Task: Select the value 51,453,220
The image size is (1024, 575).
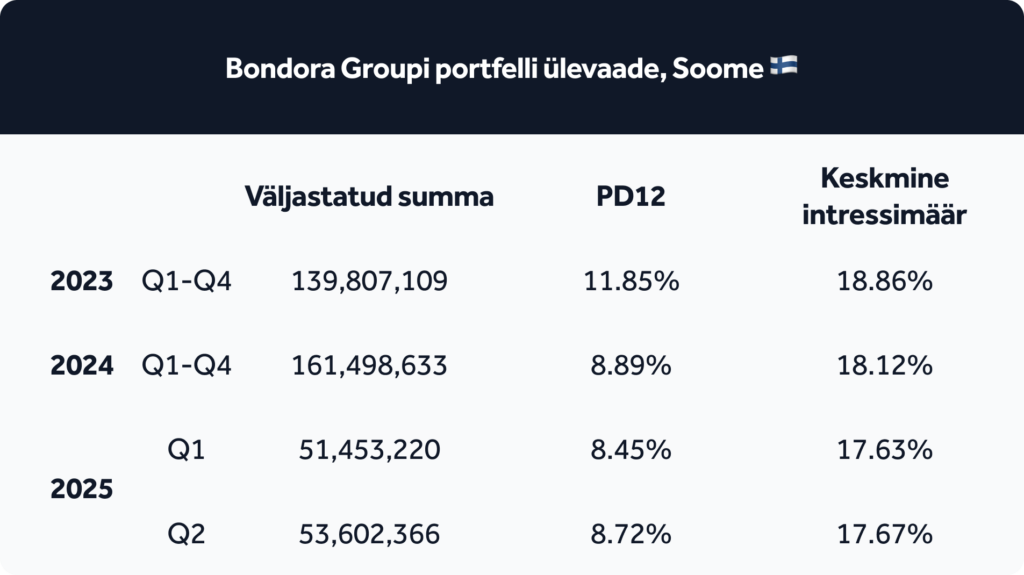Action: click(369, 450)
